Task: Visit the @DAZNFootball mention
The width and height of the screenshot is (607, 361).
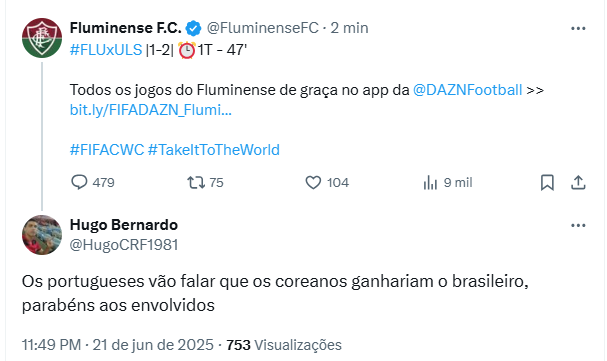Action: tap(468, 90)
